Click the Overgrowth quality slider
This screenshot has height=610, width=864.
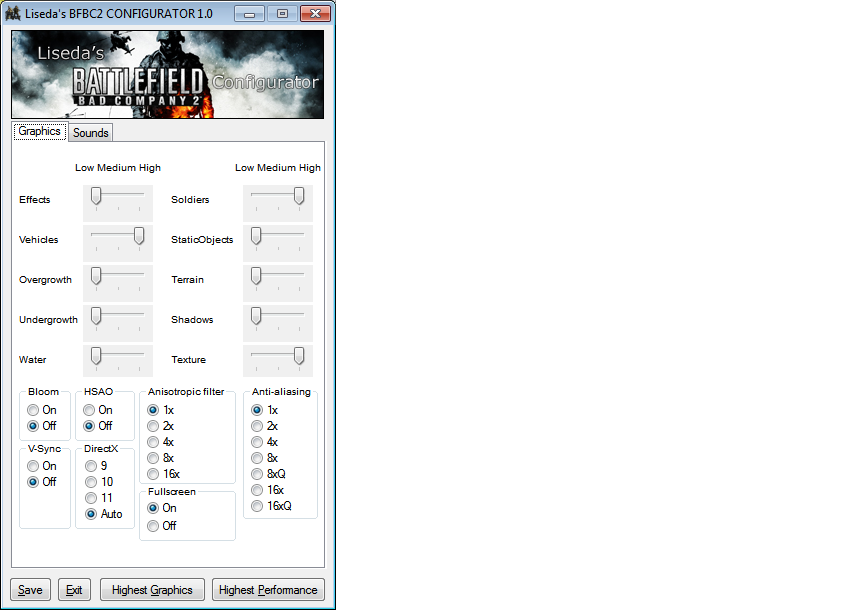(118, 283)
